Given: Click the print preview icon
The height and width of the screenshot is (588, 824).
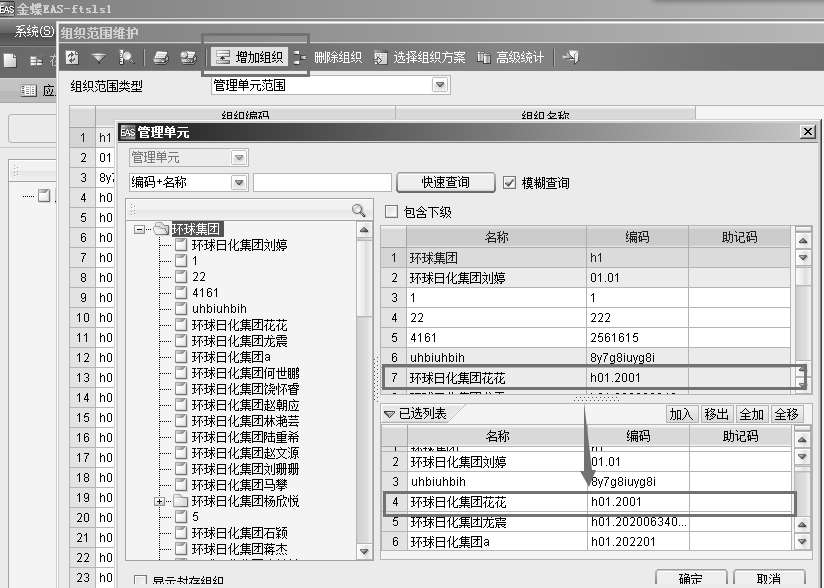Looking at the screenshot, I should click(188, 57).
